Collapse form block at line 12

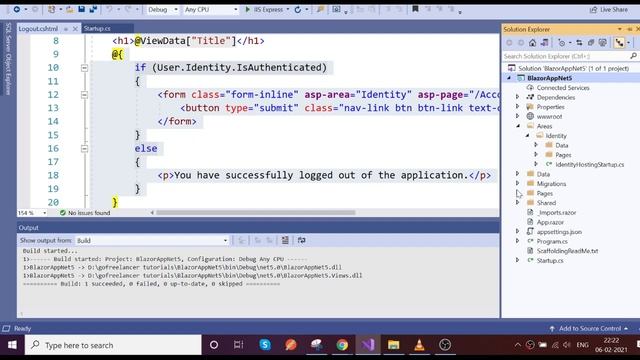[x=84, y=95]
